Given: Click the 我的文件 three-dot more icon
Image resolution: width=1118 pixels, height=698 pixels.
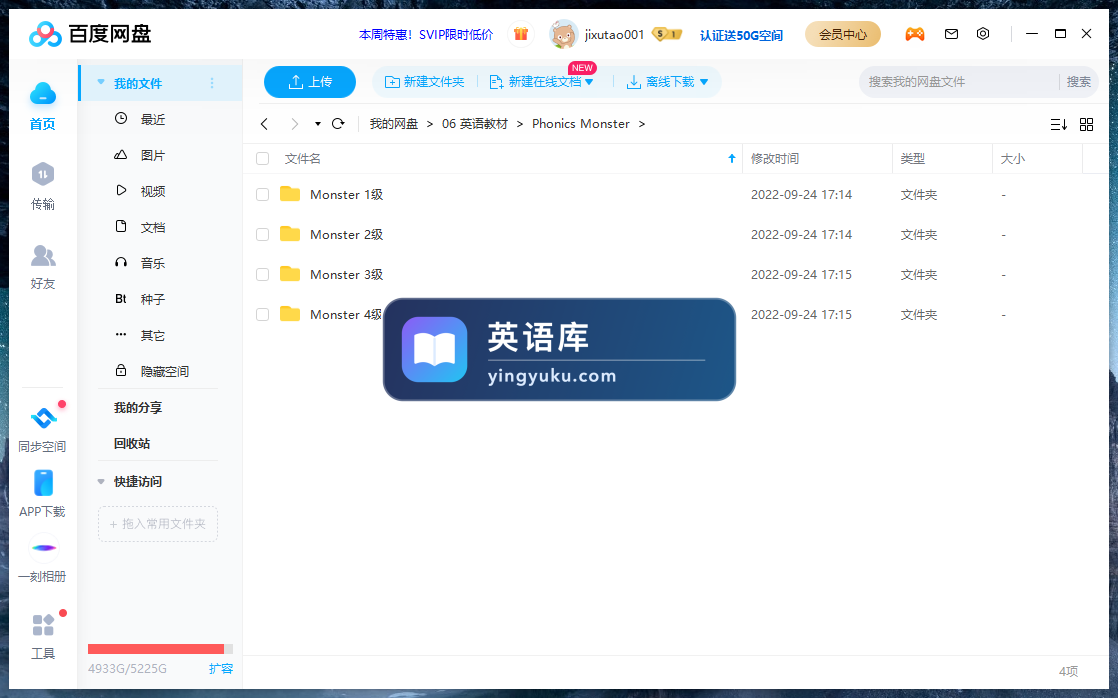Looking at the screenshot, I should coord(212,83).
